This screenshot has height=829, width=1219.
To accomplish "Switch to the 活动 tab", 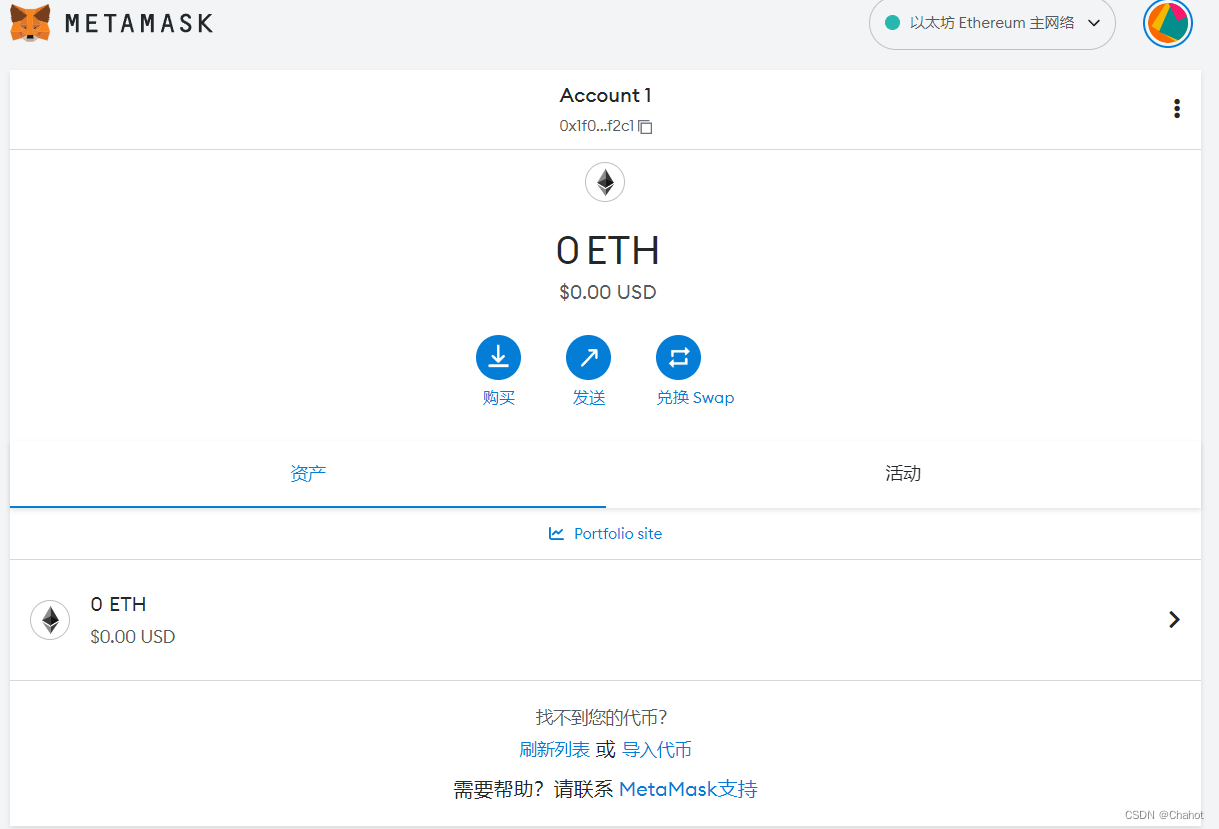I will point(903,474).
